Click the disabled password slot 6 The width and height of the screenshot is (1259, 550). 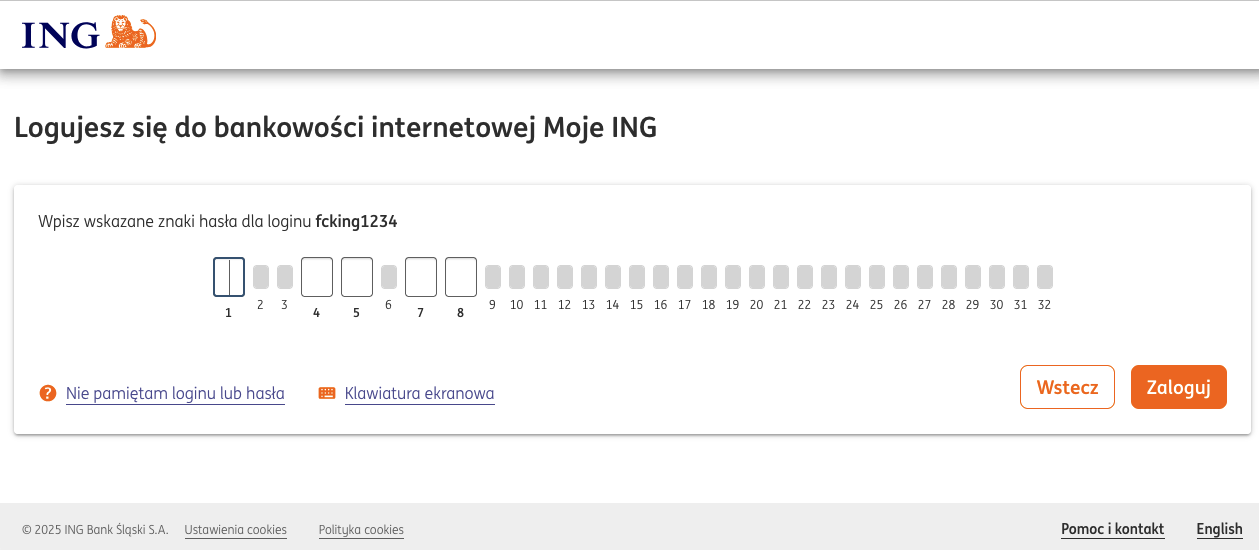[389, 277]
